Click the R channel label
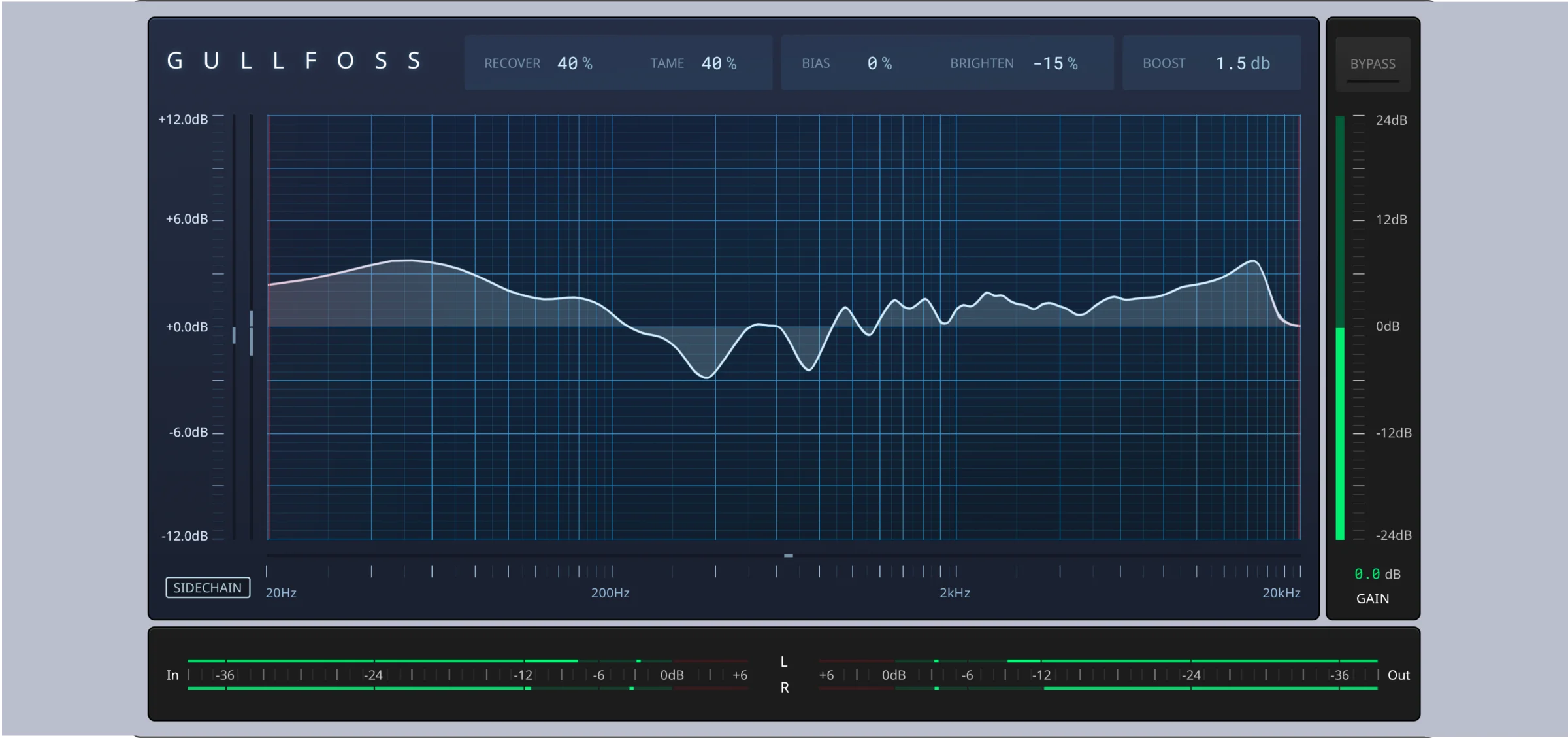This screenshot has height=738, width=1568. 785,688
